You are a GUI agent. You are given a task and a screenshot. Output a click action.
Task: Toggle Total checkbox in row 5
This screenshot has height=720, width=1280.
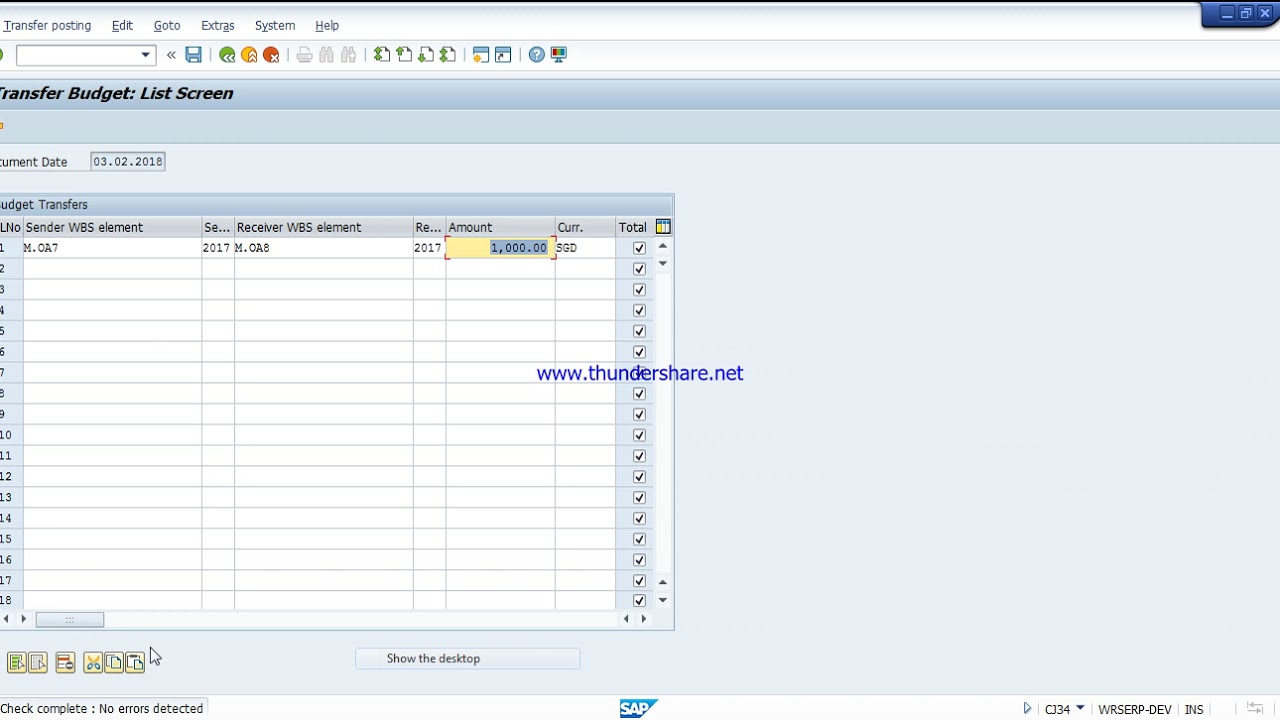639,331
